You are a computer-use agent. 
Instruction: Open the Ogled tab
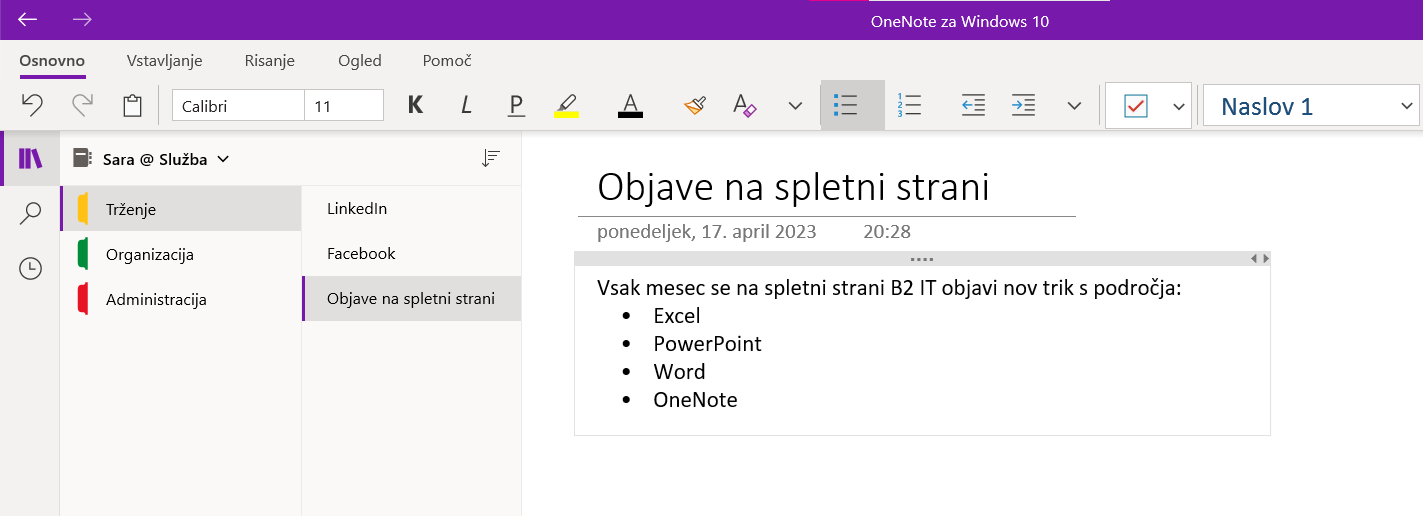coord(360,61)
